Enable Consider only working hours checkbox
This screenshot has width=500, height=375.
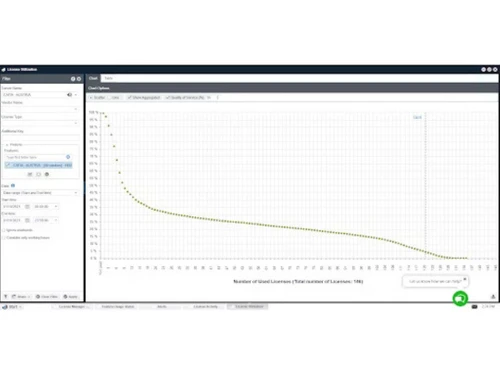click(4, 238)
